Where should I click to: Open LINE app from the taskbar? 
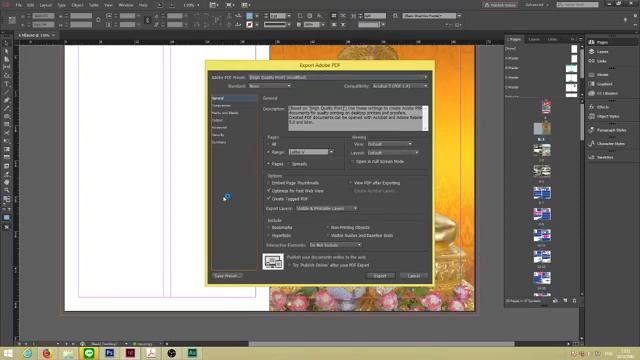(89, 353)
